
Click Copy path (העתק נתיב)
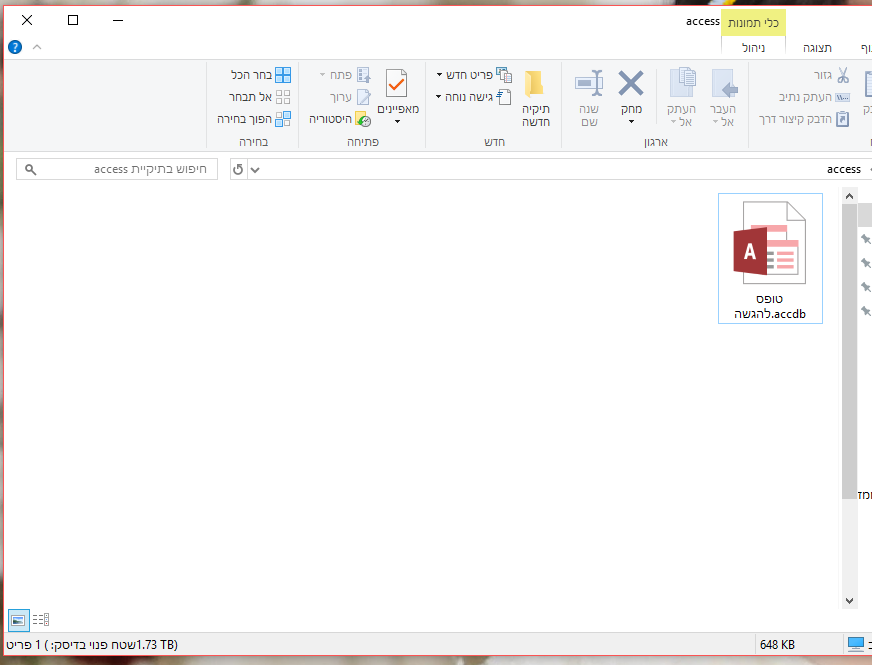(814, 97)
